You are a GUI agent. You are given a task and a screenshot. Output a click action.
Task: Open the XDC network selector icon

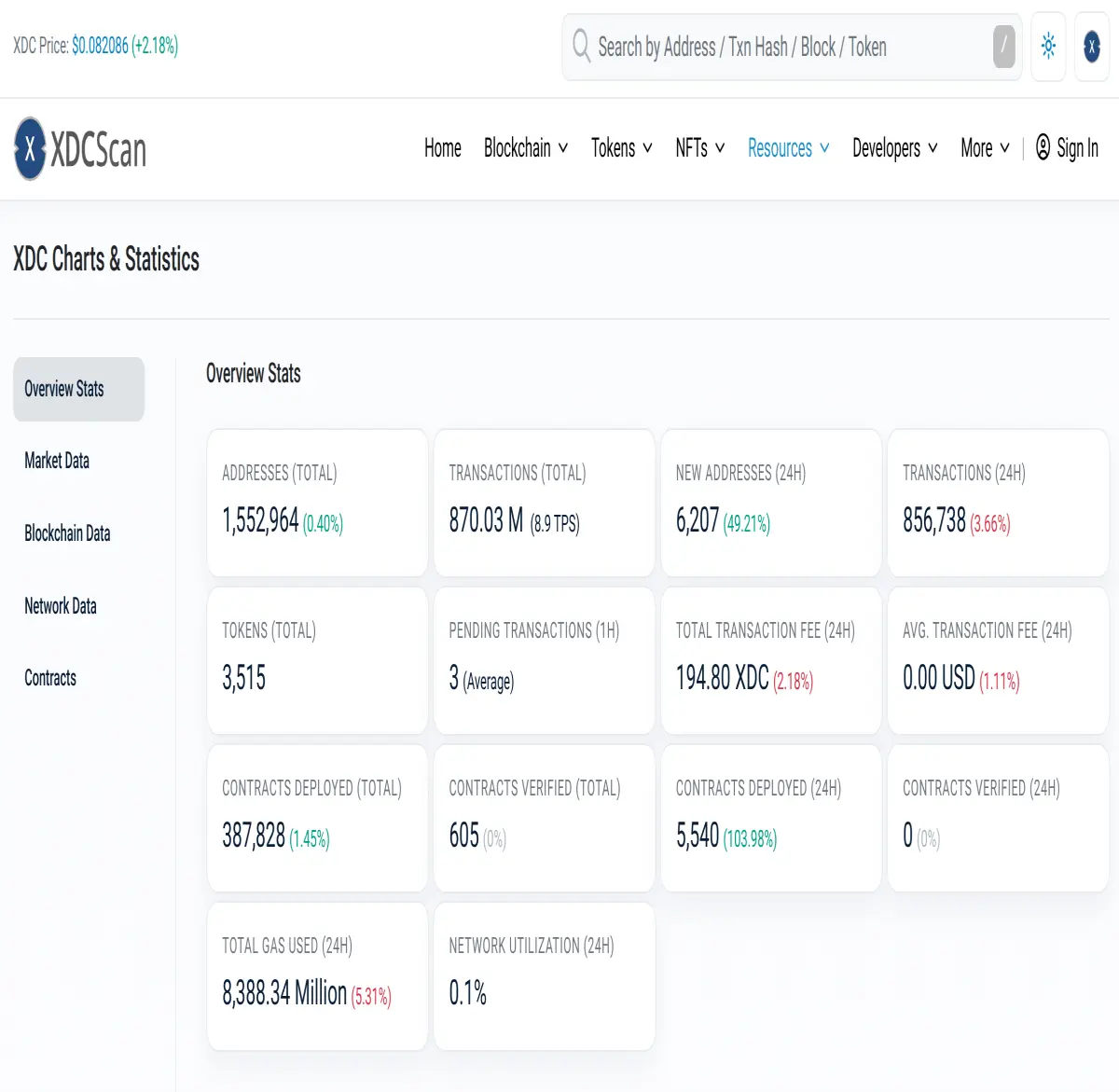point(1092,46)
